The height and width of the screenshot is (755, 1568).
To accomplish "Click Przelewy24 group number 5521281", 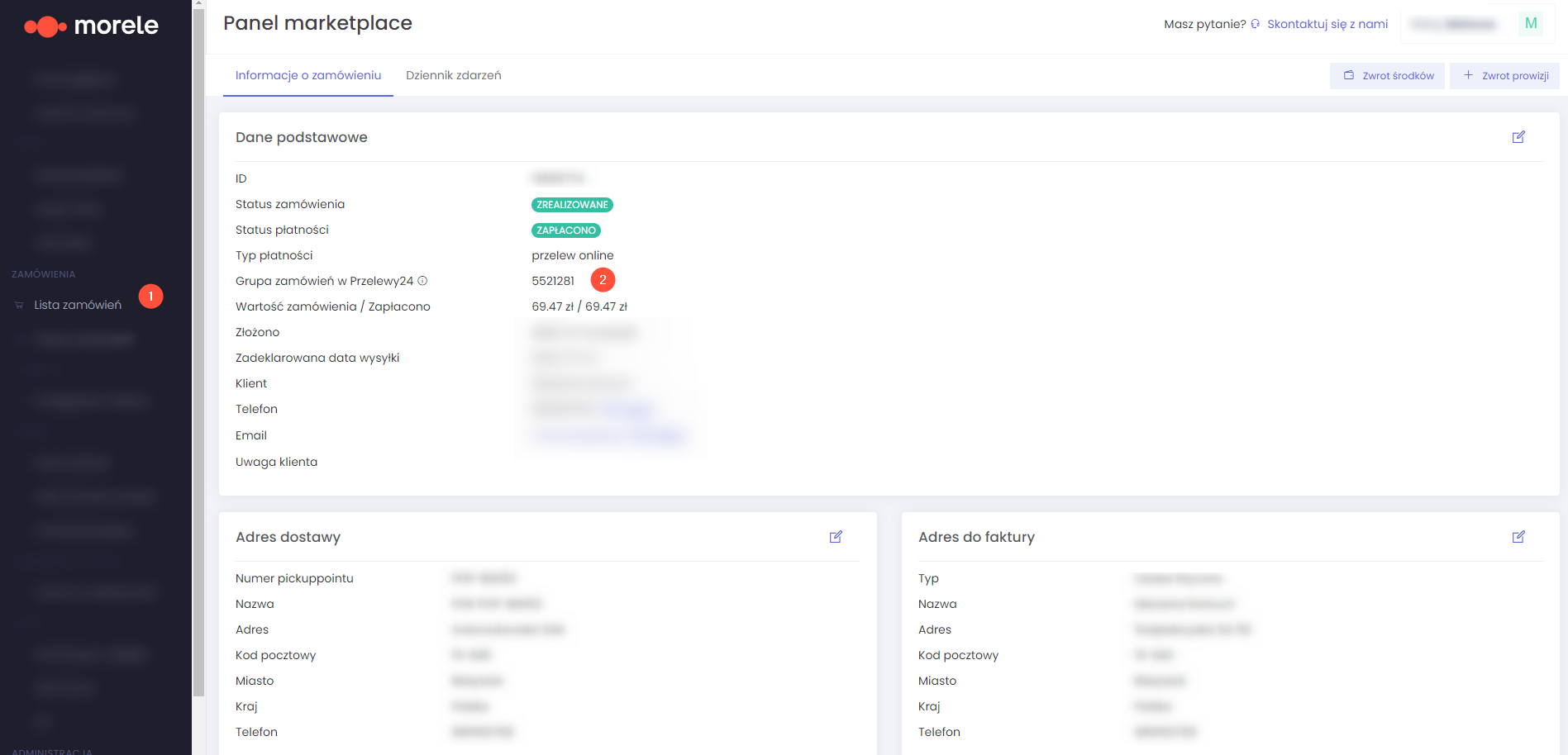I will point(553,281).
